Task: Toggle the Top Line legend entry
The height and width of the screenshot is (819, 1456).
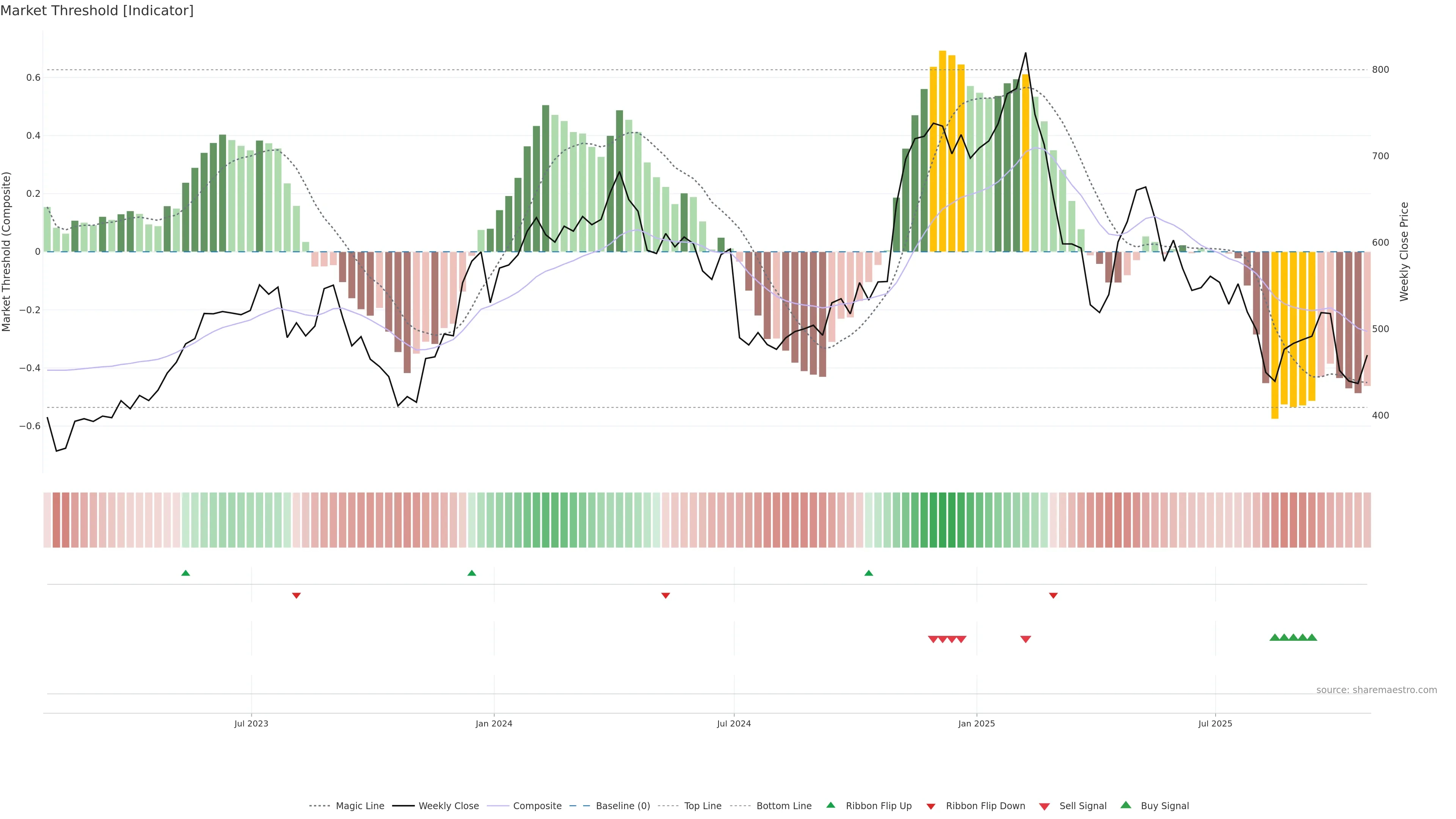Action: (703, 805)
